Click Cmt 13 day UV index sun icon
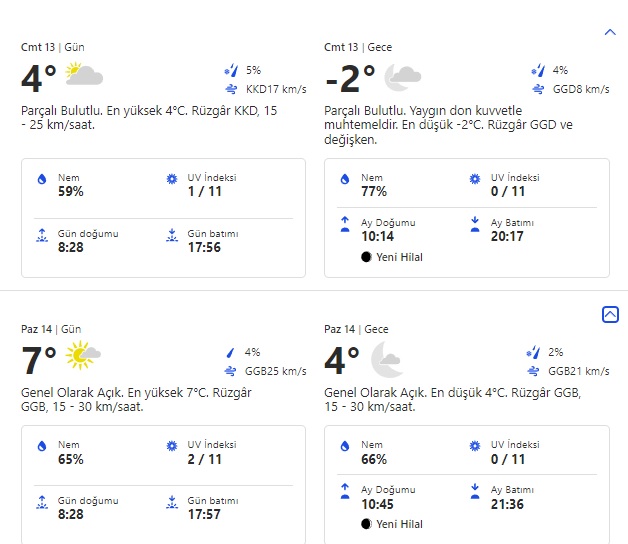Screen dimensions: 628x544 (172, 179)
